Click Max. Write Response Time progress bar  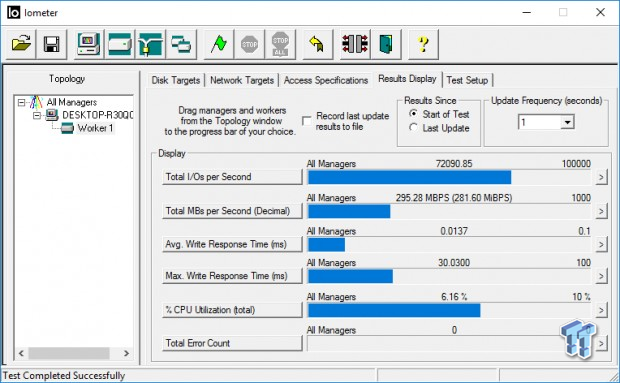(449, 276)
